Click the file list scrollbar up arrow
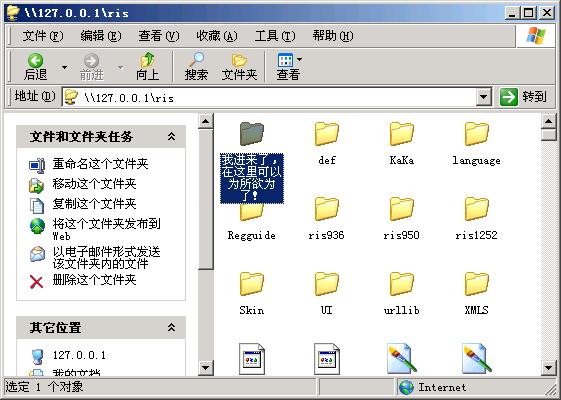Viewport: 561px width, 400px height. coord(549,122)
